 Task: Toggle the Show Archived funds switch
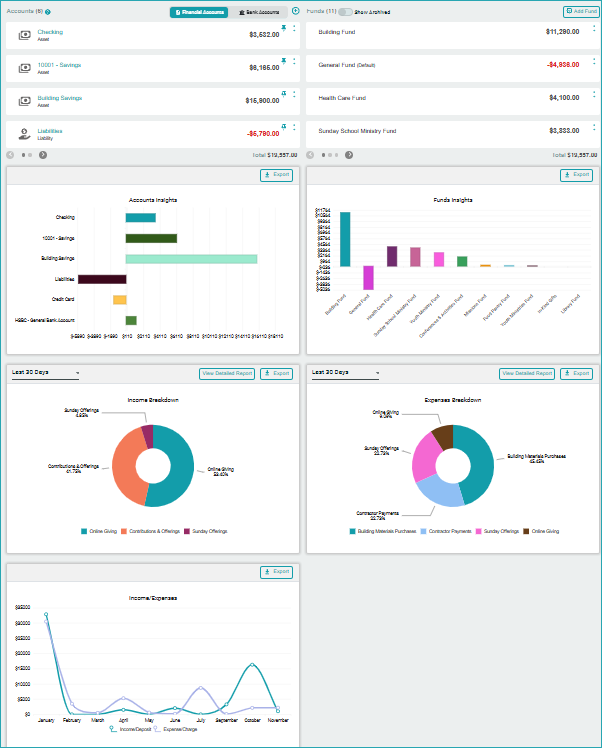[346, 12]
